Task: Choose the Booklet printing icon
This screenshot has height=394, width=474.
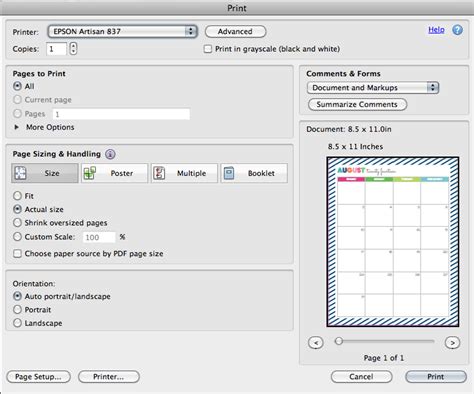Action: (x=229, y=173)
